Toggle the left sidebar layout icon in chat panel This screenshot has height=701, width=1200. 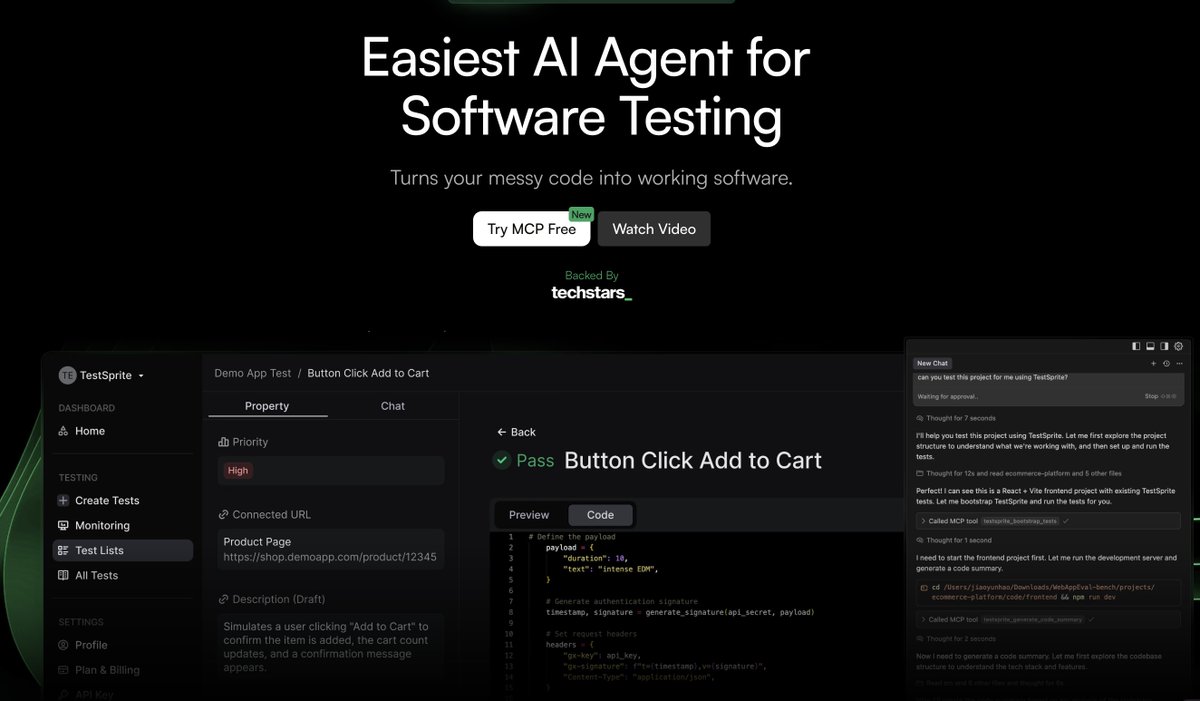pyautogui.click(x=1136, y=346)
